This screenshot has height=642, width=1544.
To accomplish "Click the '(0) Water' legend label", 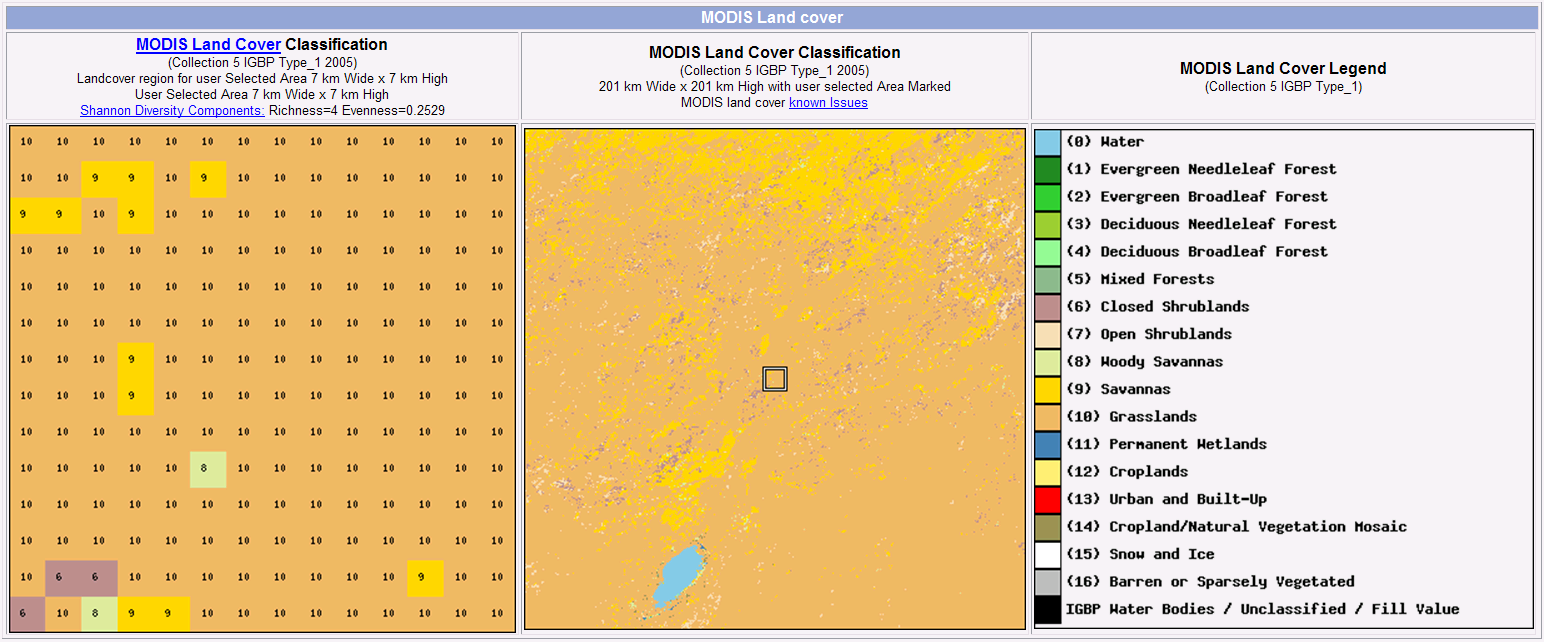I will (x=1105, y=142).
